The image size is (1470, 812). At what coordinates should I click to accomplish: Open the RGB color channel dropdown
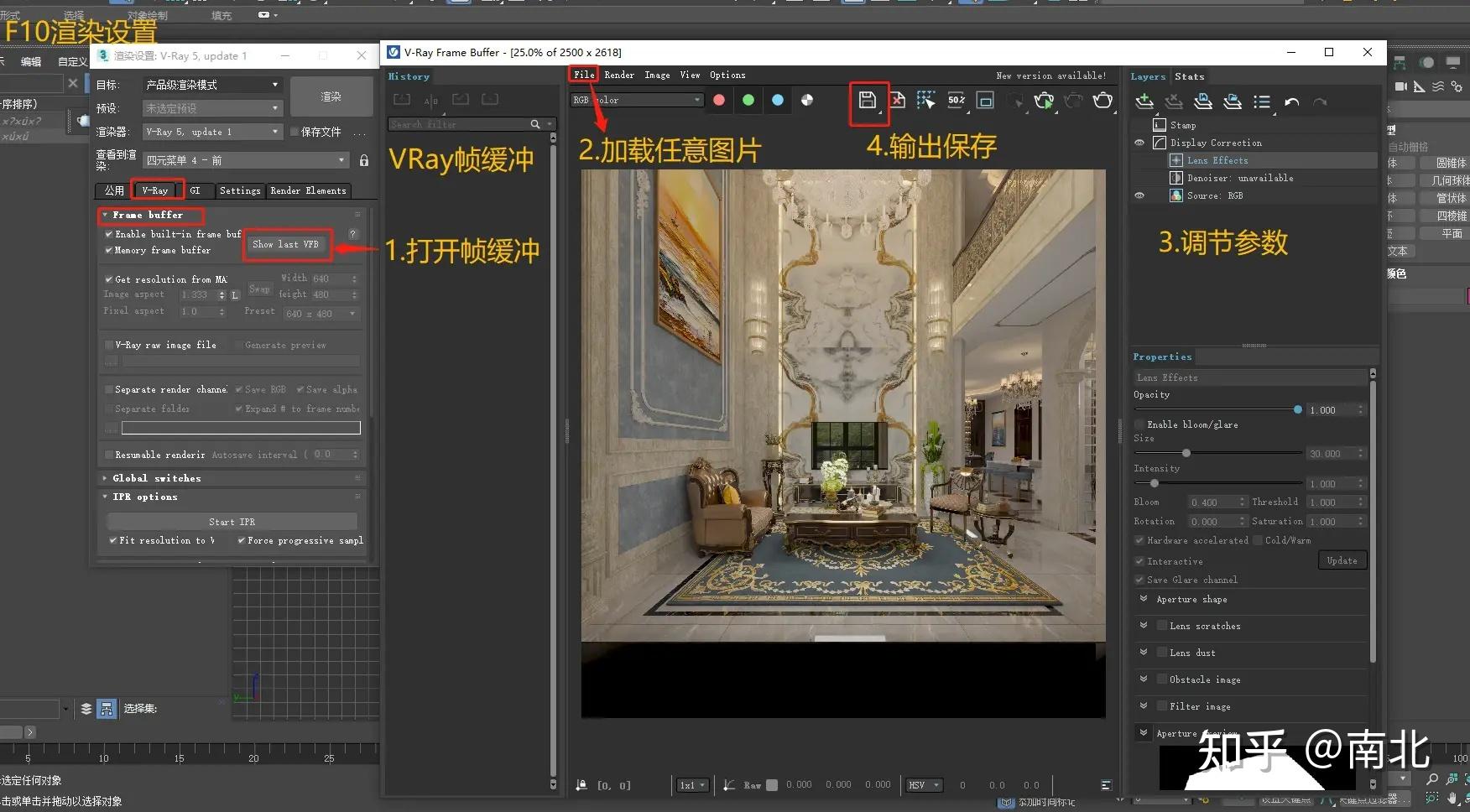pyautogui.click(x=696, y=100)
